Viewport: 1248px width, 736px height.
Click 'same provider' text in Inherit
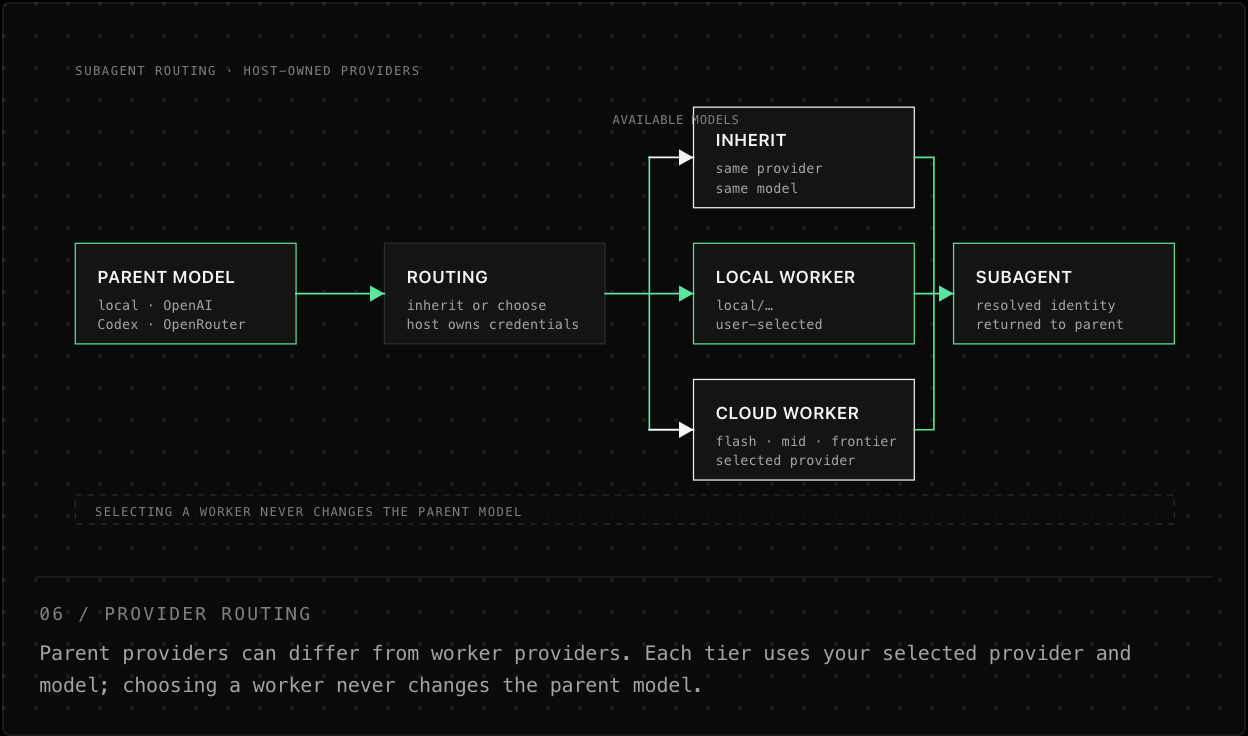[x=769, y=168]
